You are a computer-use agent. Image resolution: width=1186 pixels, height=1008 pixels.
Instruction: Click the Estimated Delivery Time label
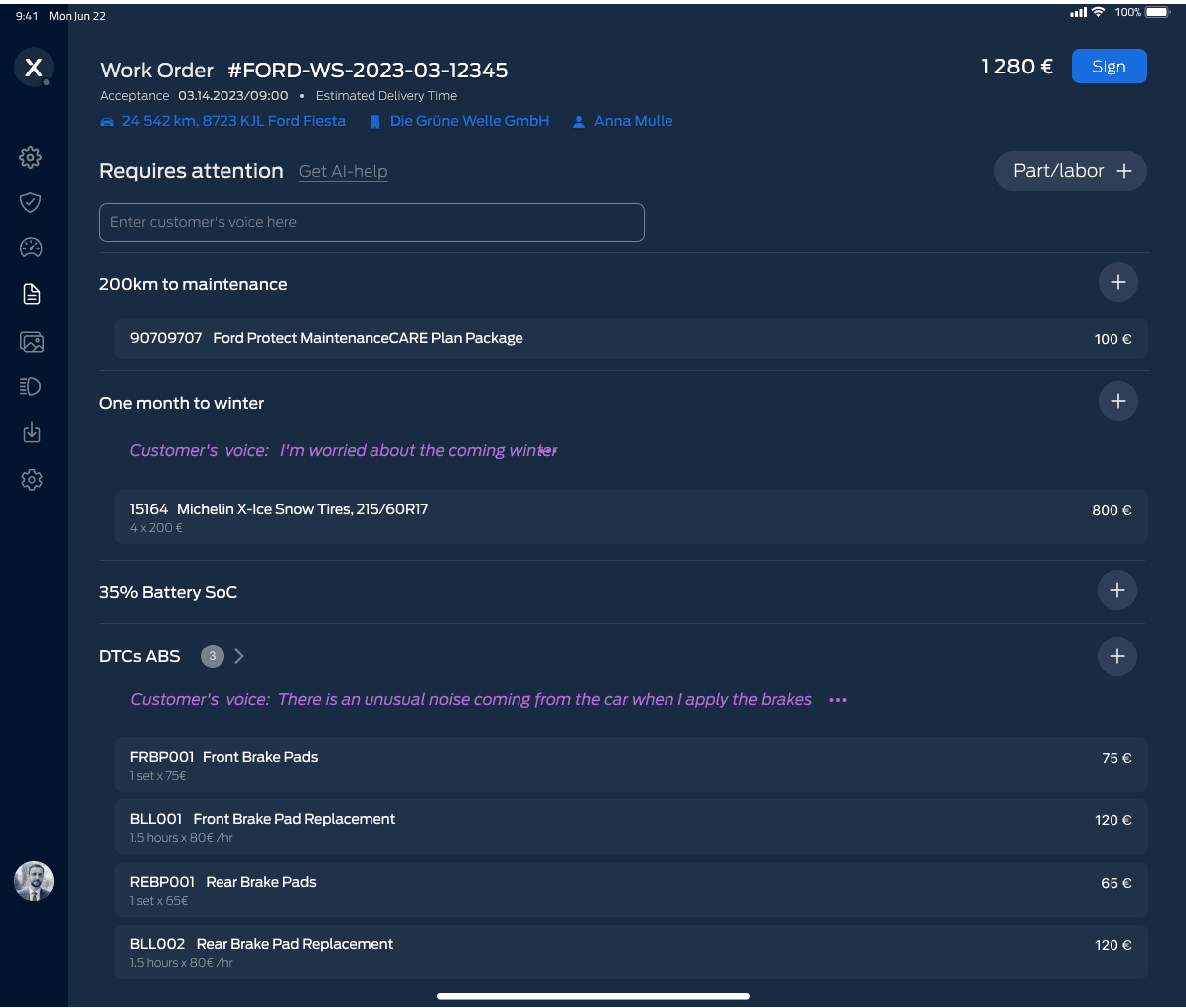click(385, 96)
